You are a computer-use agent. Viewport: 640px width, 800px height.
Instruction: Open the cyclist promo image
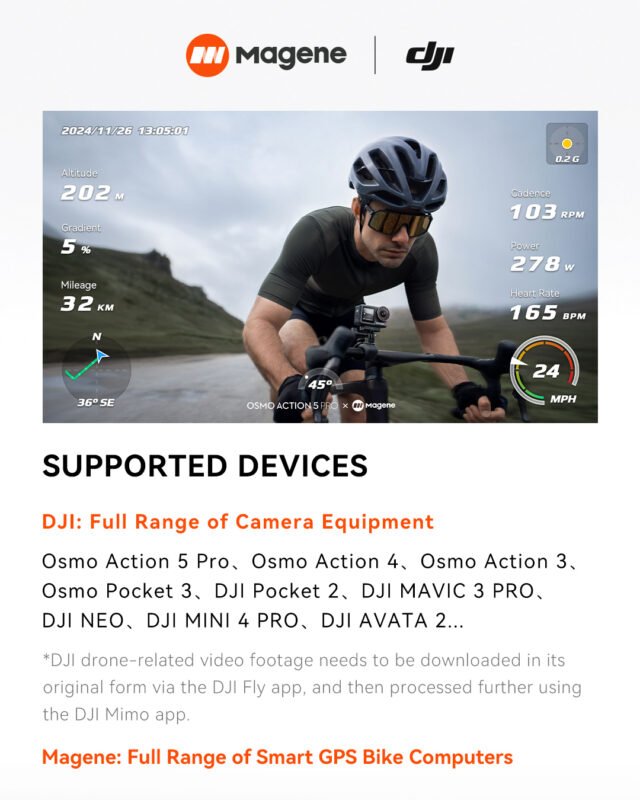pos(320,267)
